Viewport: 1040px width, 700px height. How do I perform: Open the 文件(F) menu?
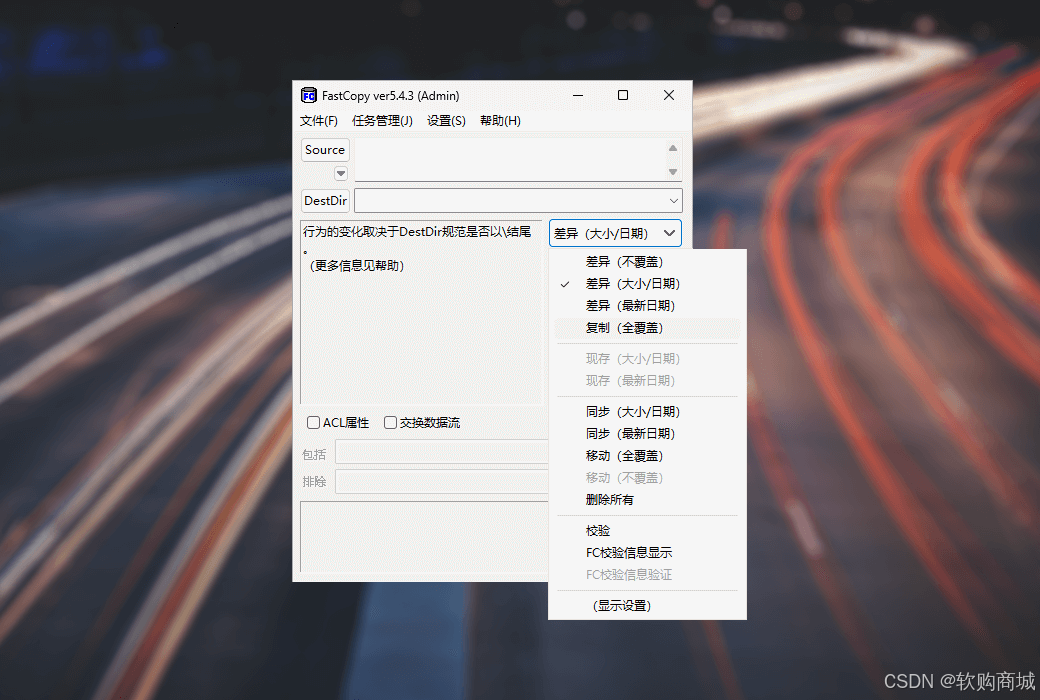318,120
